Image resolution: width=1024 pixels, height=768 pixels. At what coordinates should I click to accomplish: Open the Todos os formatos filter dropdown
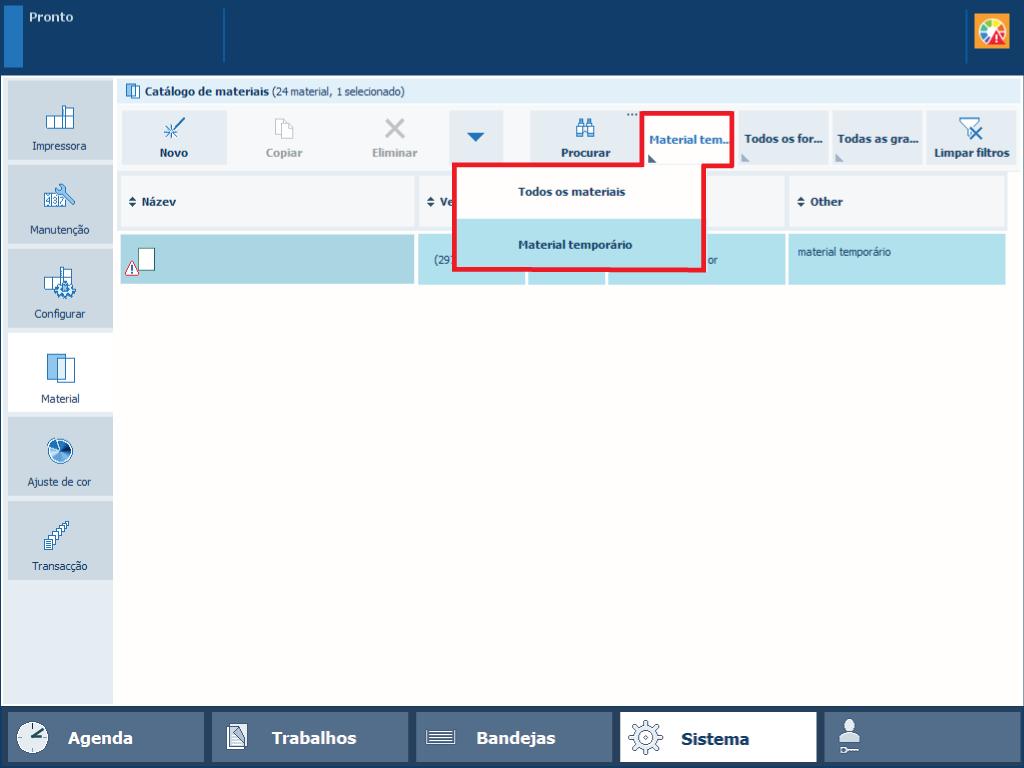[x=783, y=139]
